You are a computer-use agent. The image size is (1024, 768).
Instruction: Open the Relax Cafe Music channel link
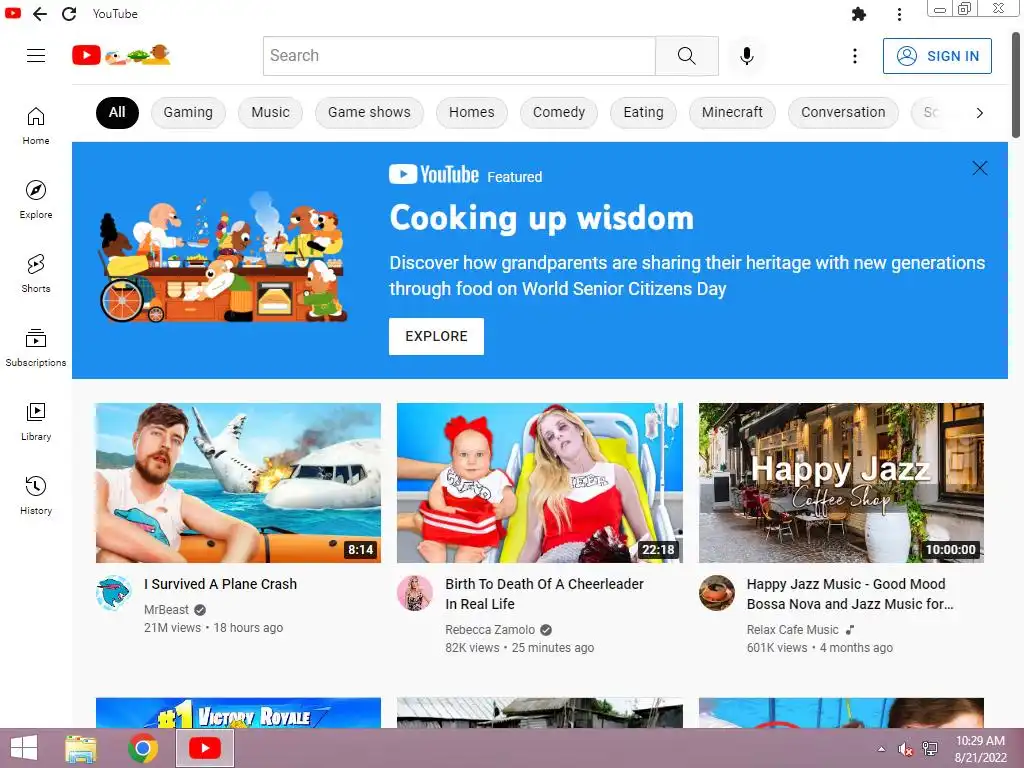click(792, 630)
